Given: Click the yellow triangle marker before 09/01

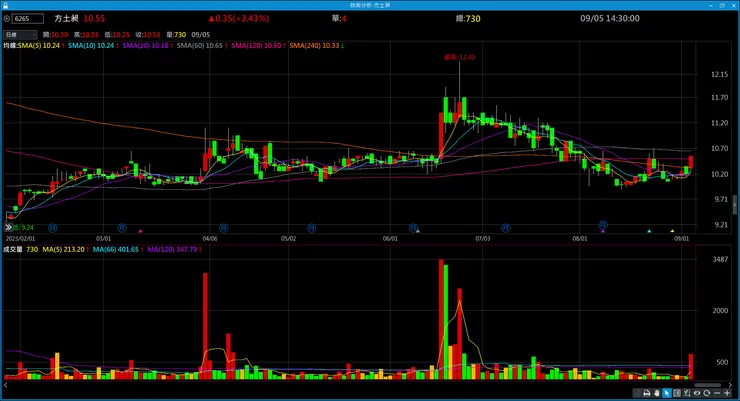Looking at the screenshot, I should 672,231.
